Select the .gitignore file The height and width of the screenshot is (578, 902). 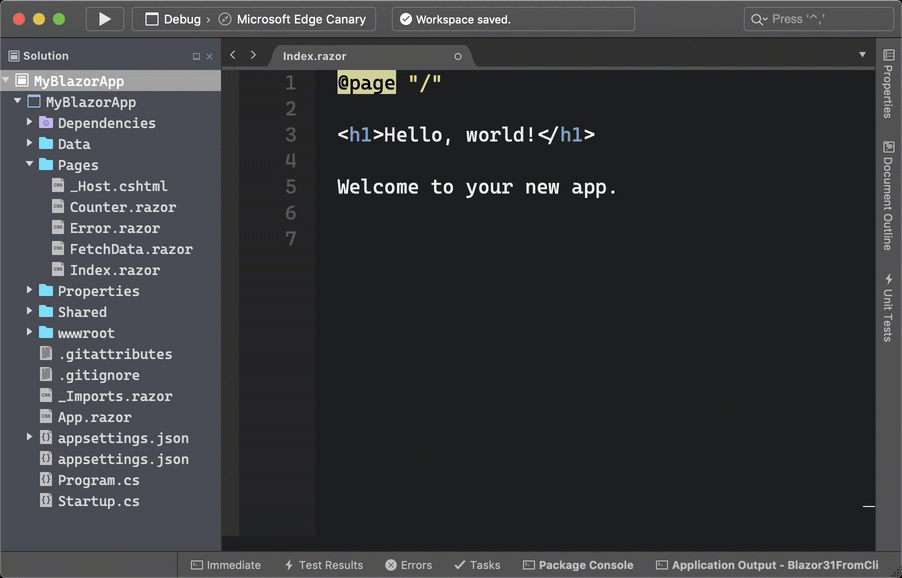click(x=99, y=376)
